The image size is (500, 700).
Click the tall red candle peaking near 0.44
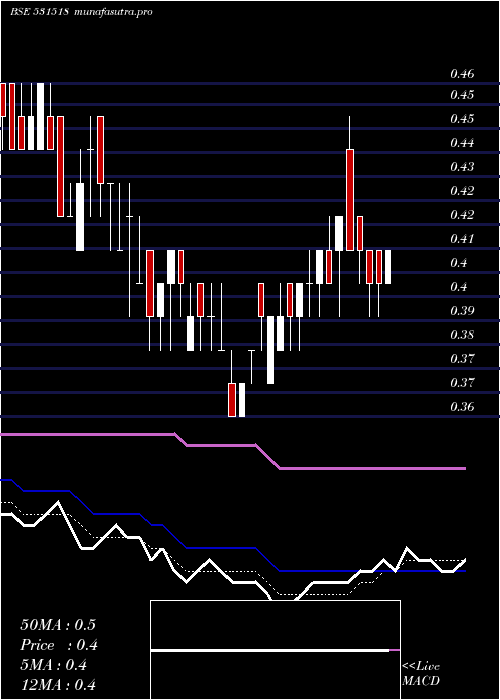[350, 200]
